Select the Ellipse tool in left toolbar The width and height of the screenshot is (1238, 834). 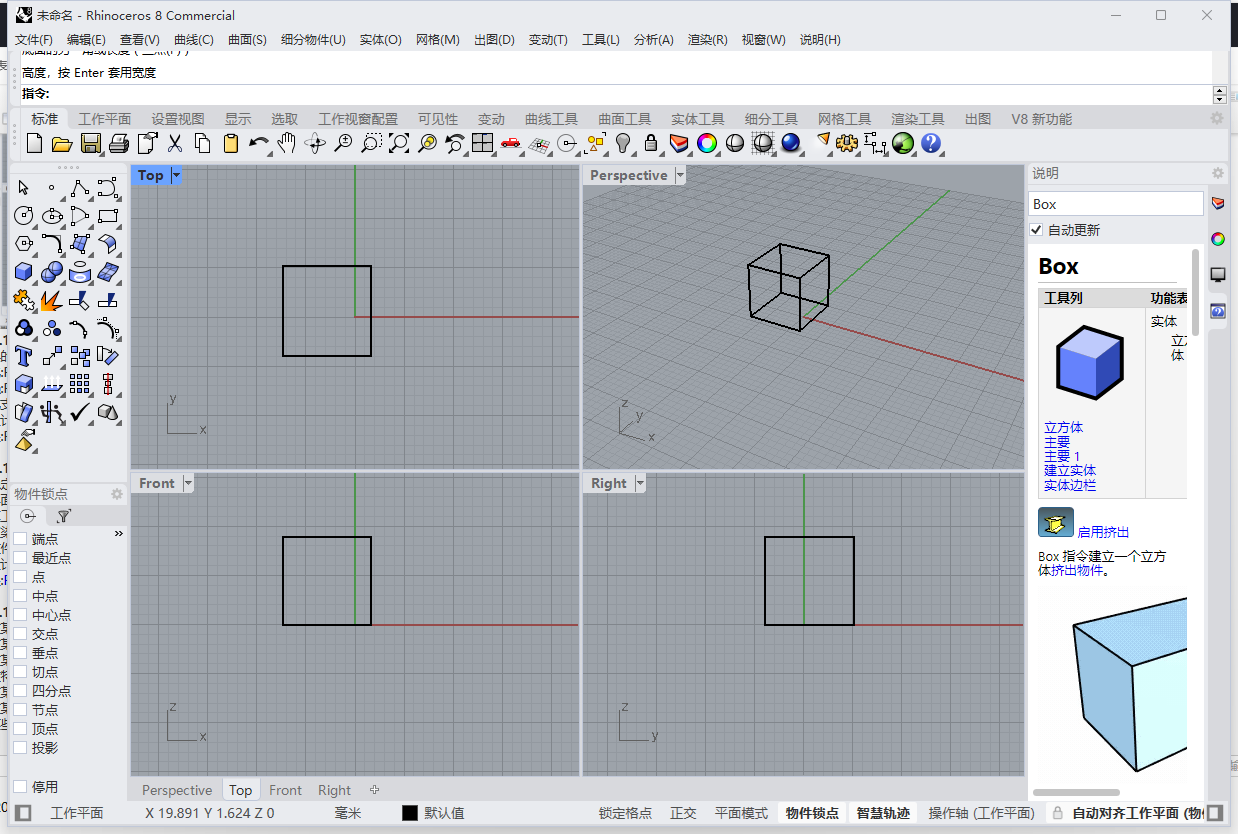52,216
